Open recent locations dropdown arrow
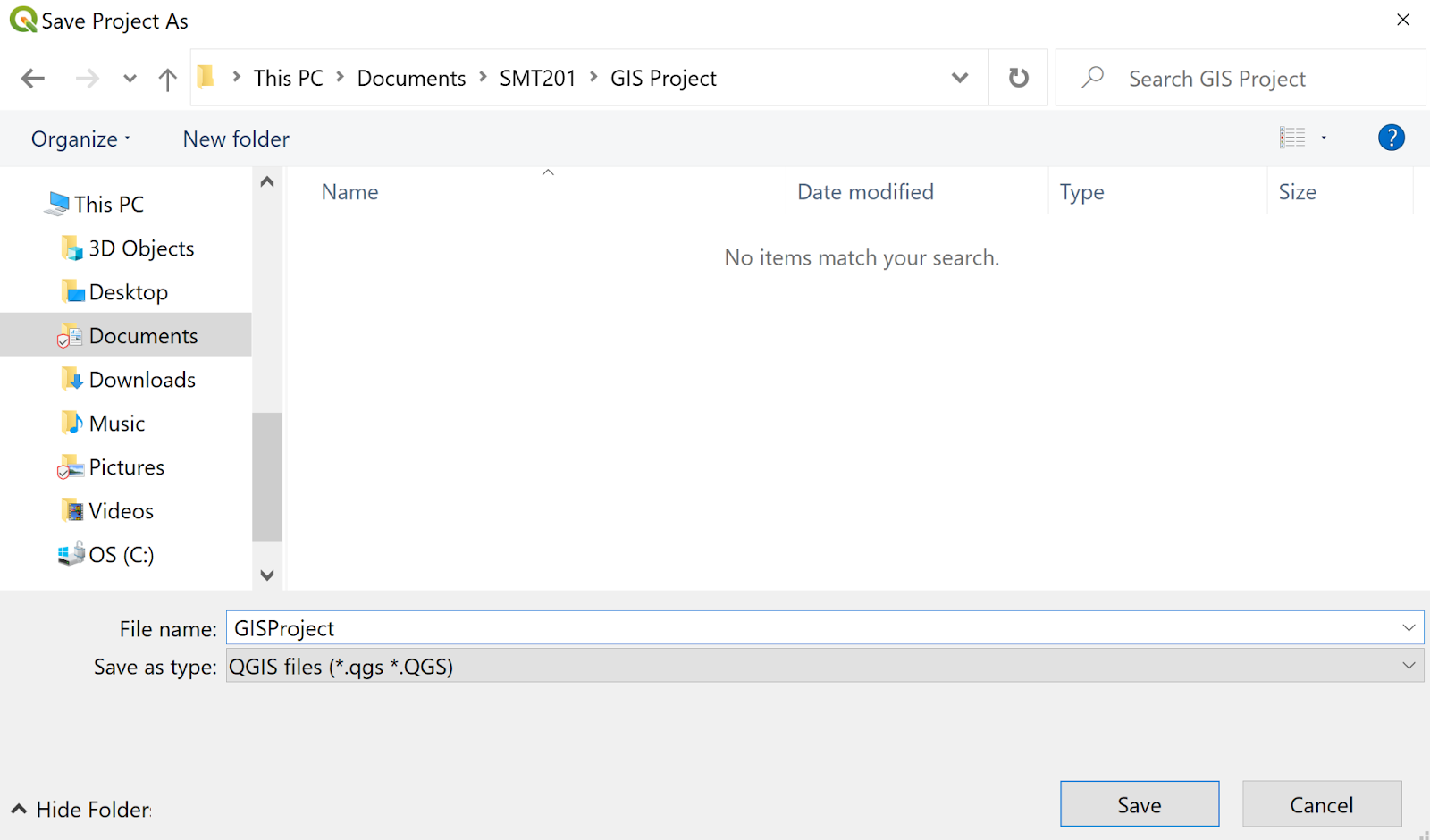Screen dimensions: 1430x840 (130, 79)
